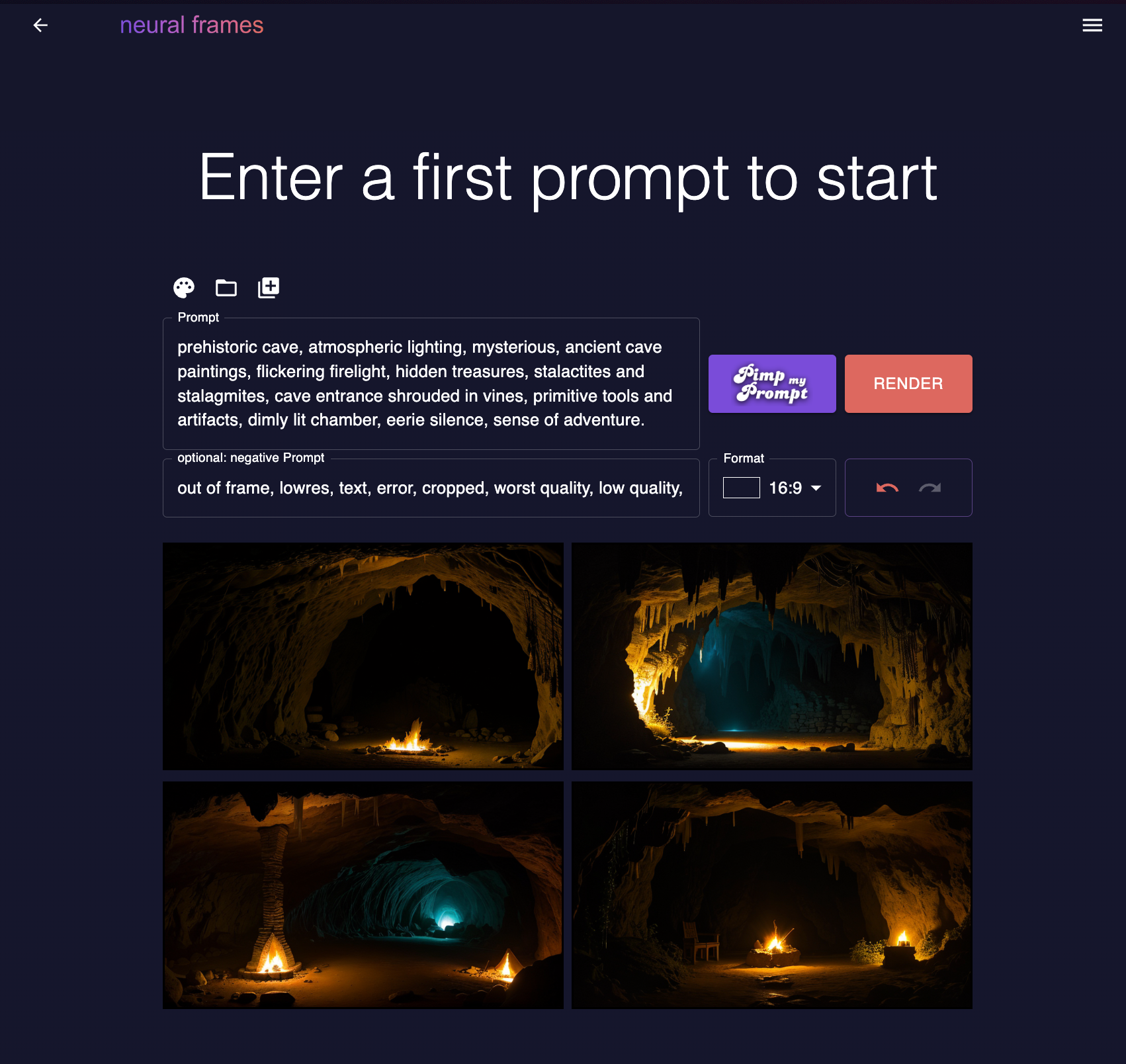This screenshot has height=1064, width=1126.
Task: Click the add-to-collection plus icon
Action: point(269,288)
